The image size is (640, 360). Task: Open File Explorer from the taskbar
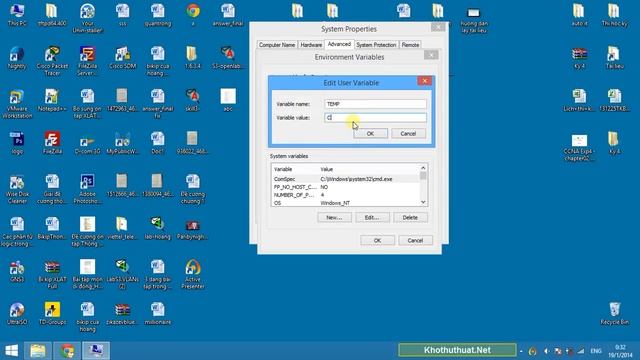pyautogui.click(x=38, y=351)
